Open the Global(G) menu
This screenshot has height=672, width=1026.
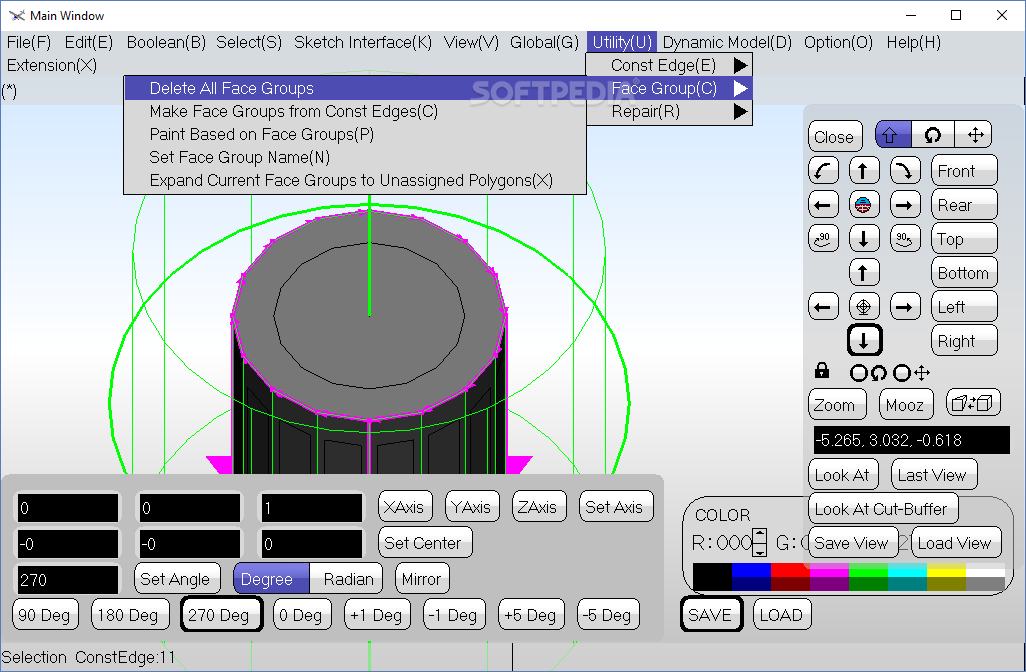(544, 43)
